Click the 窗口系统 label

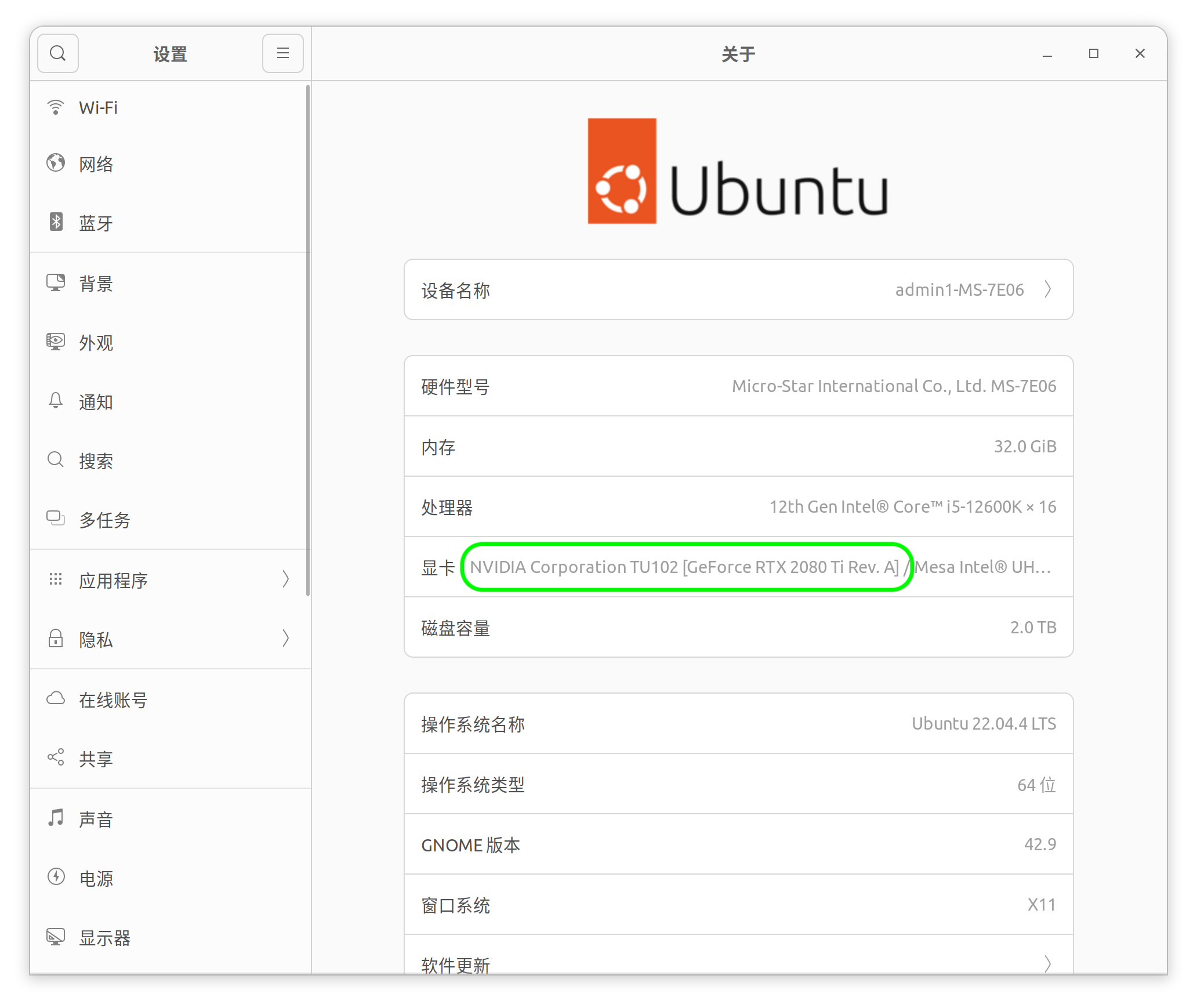pos(456,905)
